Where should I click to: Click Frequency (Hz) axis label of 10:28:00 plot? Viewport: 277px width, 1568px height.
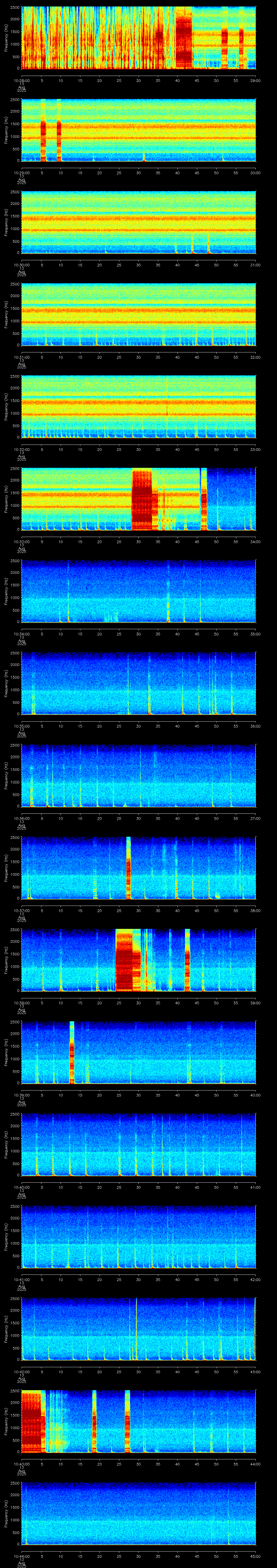pos(6,38)
